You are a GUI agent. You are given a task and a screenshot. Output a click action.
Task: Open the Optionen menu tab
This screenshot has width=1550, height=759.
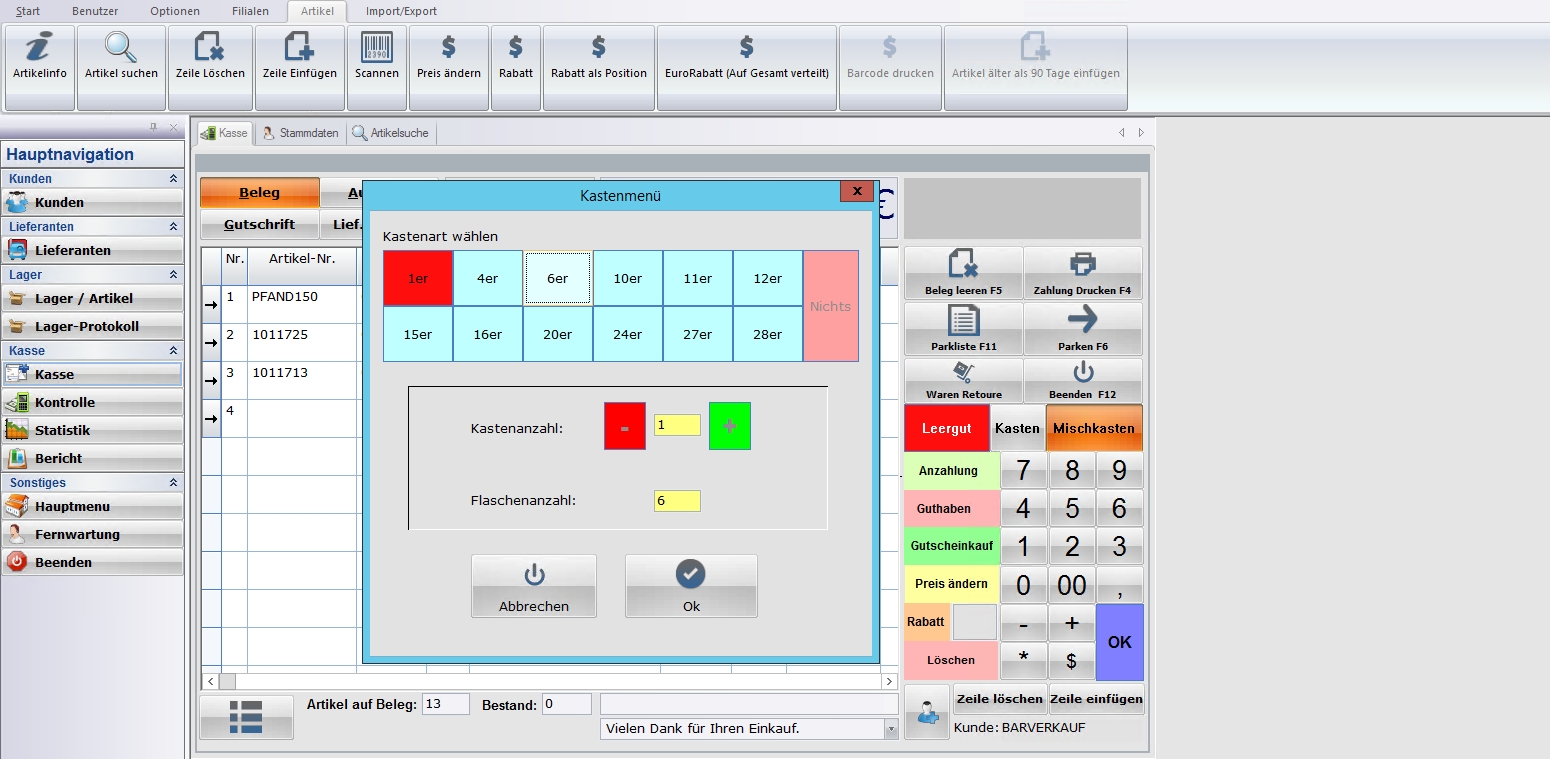pyautogui.click(x=175, y=11)
